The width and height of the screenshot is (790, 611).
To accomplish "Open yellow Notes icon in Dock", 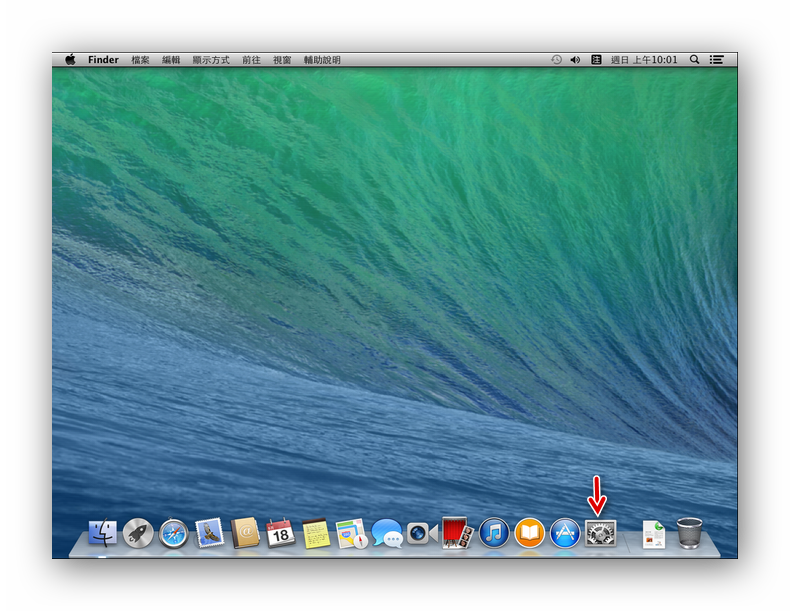I will (316, 533).
